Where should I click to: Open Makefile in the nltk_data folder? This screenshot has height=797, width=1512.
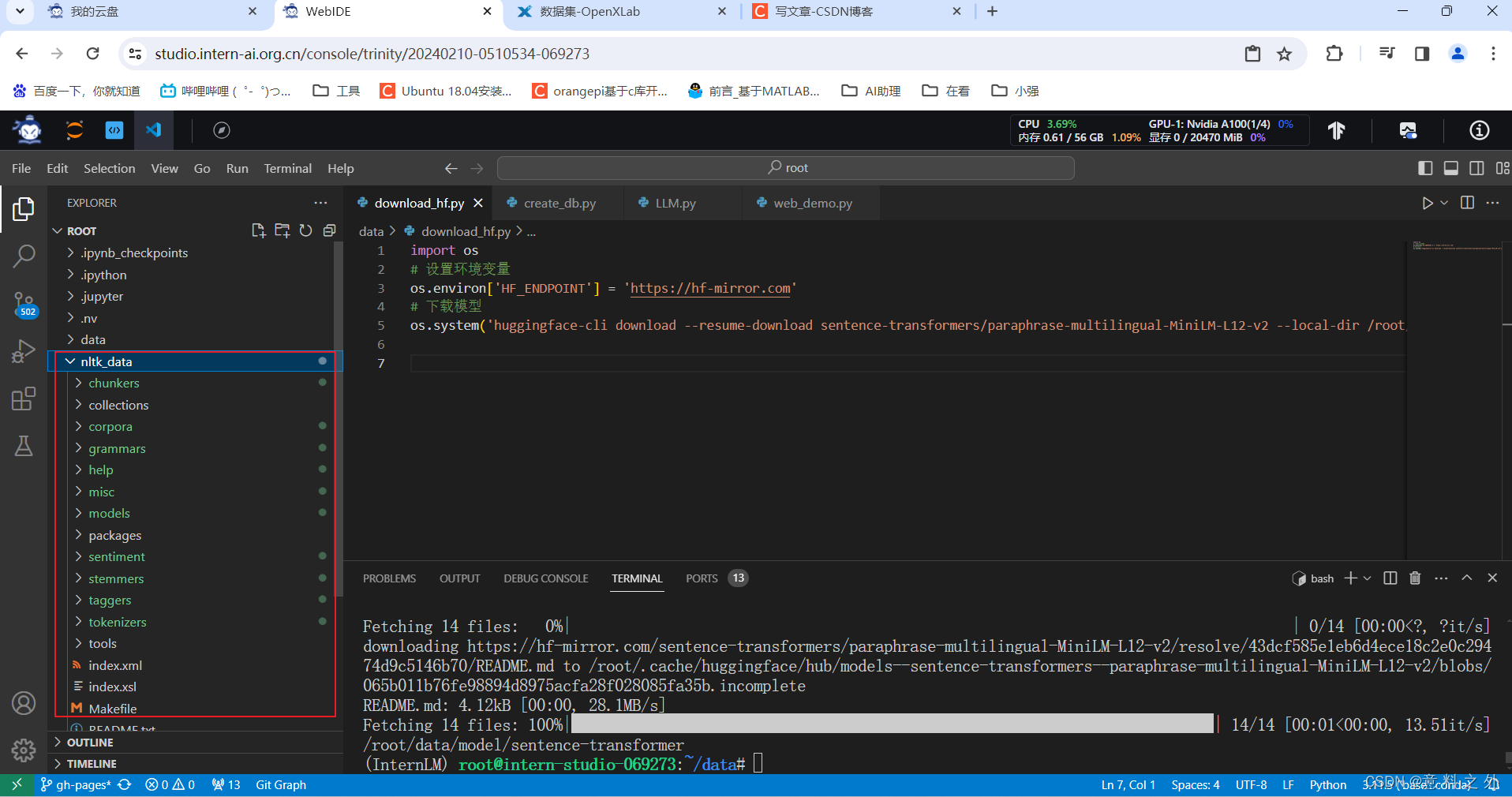point(113,709)
